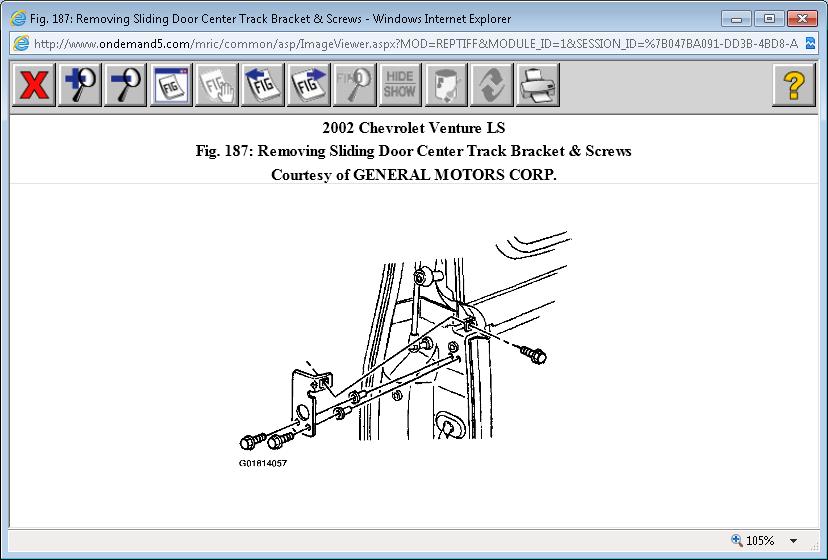Click the compatibility view icon in address bar
The height and width of the screenshot is (560, 828).
[811, 43]
